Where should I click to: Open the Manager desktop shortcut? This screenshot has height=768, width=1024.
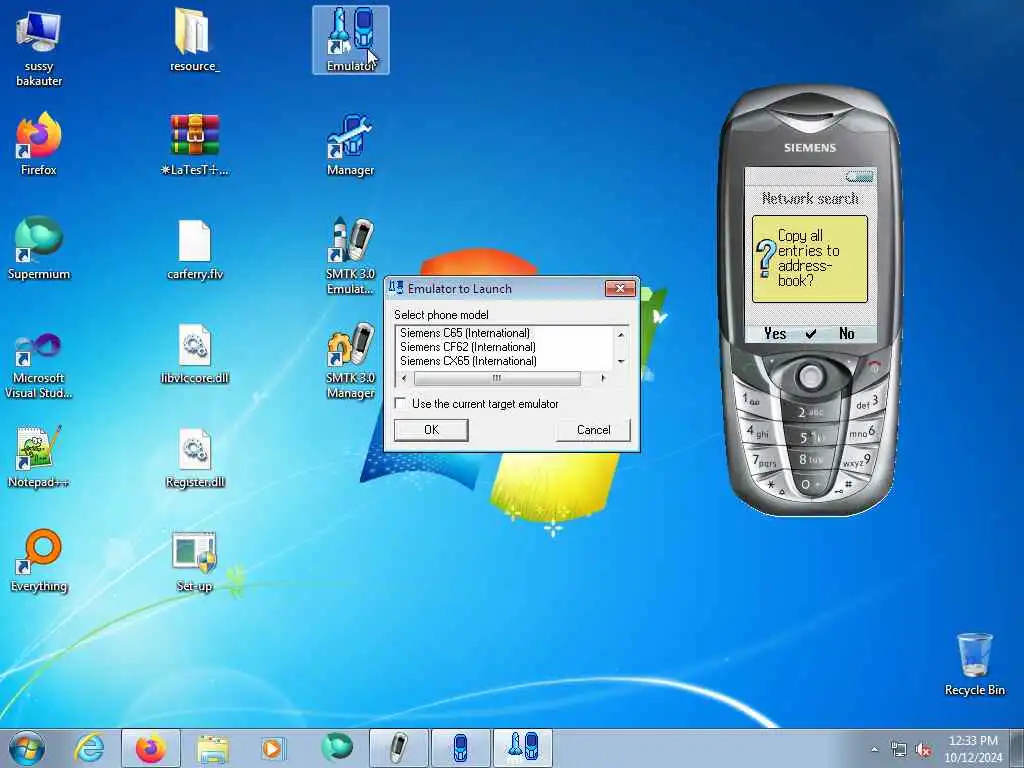[351, 144]
